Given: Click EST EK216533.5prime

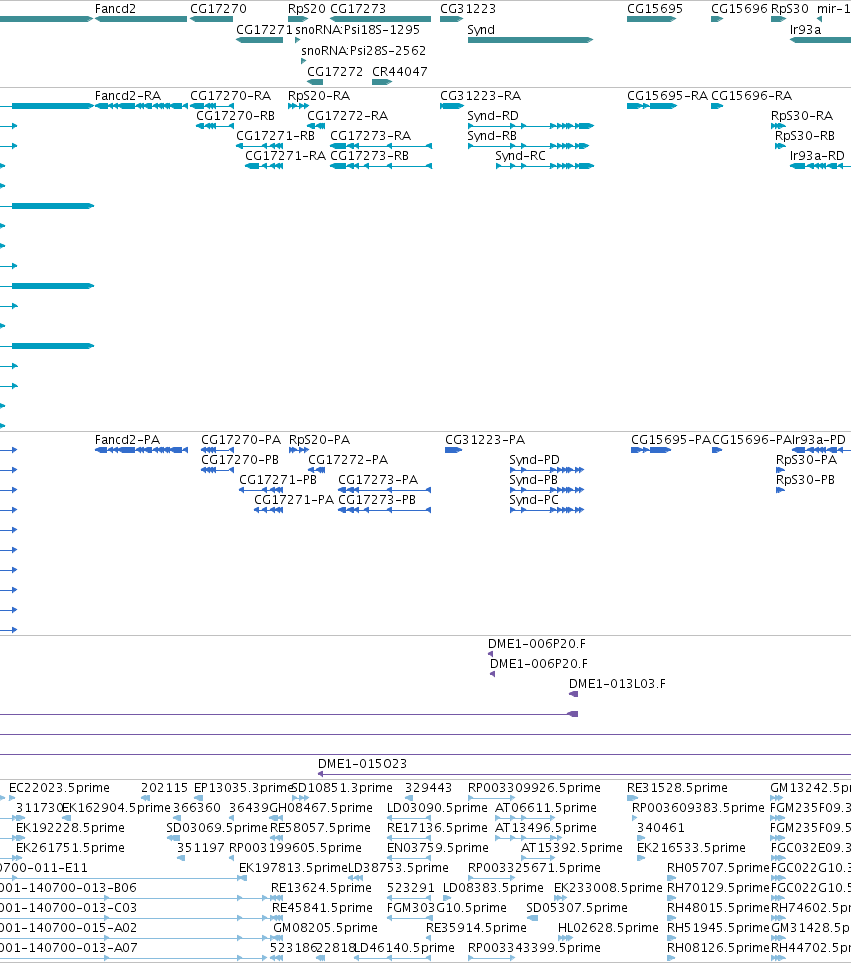Looking at the screenshot, I should coord(691,848).
